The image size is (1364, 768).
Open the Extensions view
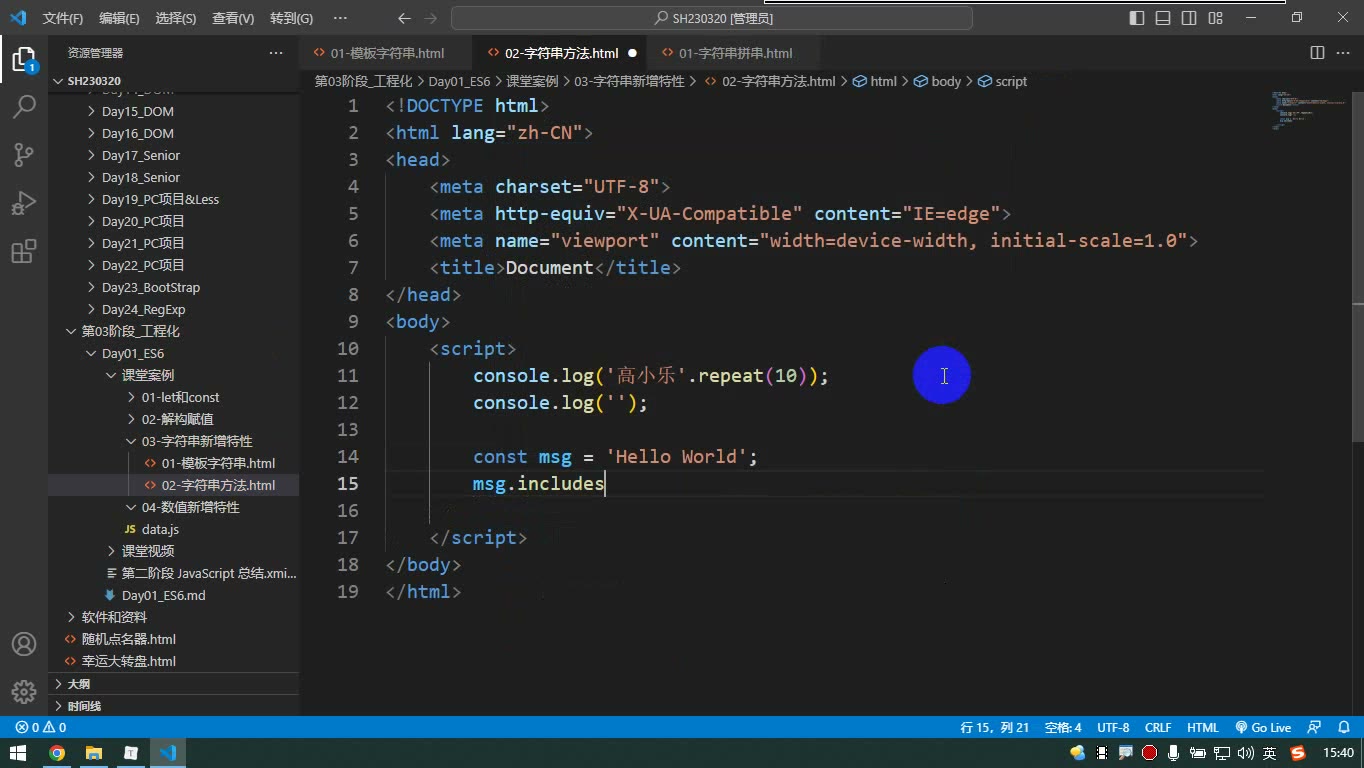[24, 251]
